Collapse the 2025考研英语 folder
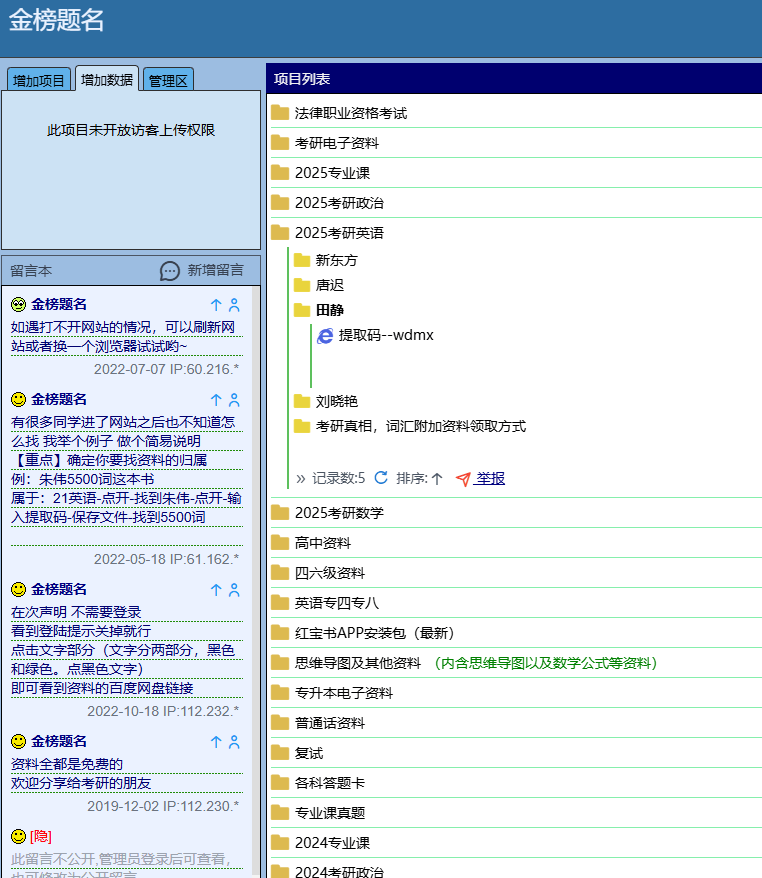The image size is (762, 878). 338,233
